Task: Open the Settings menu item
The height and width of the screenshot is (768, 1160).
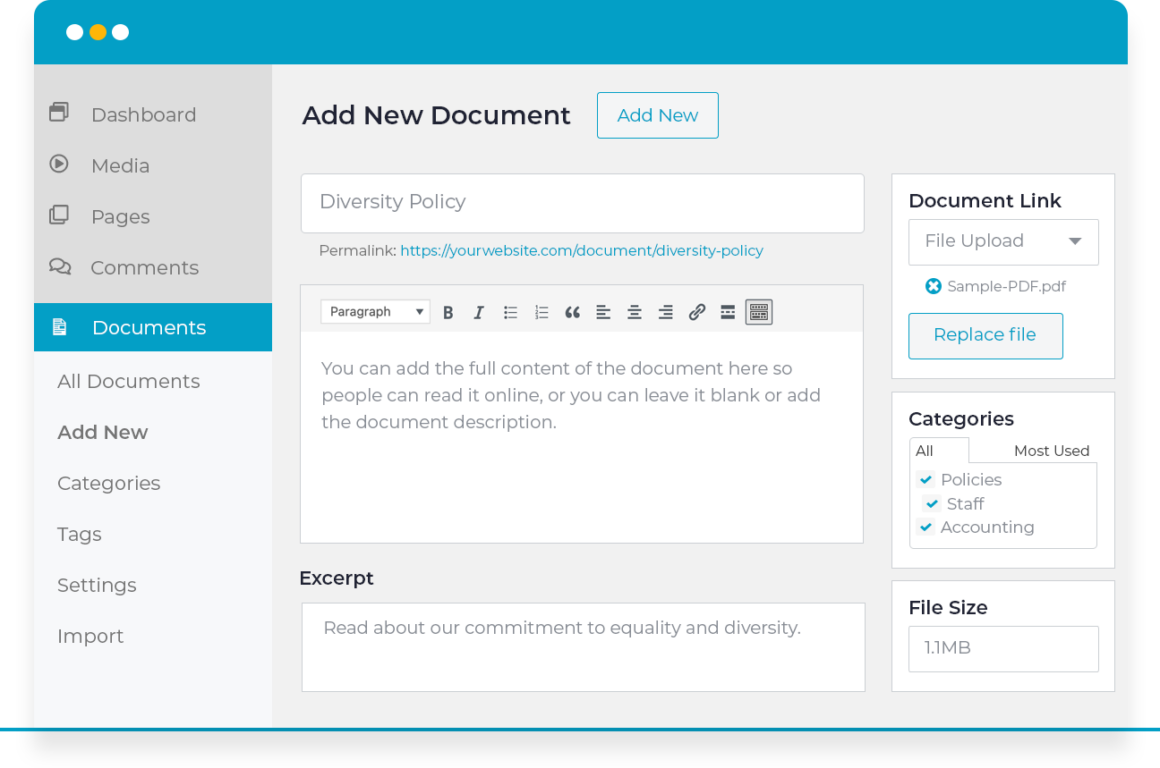Action: 96,585
